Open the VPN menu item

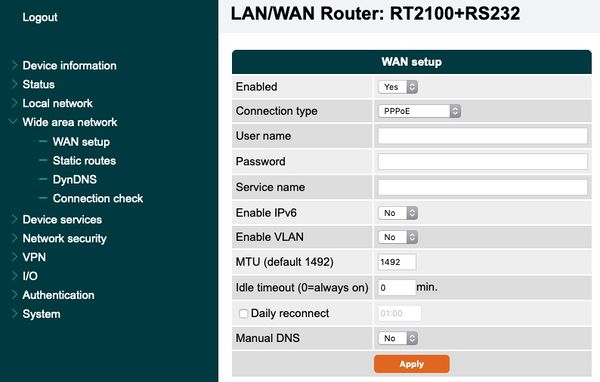click(x=34, y=257)
